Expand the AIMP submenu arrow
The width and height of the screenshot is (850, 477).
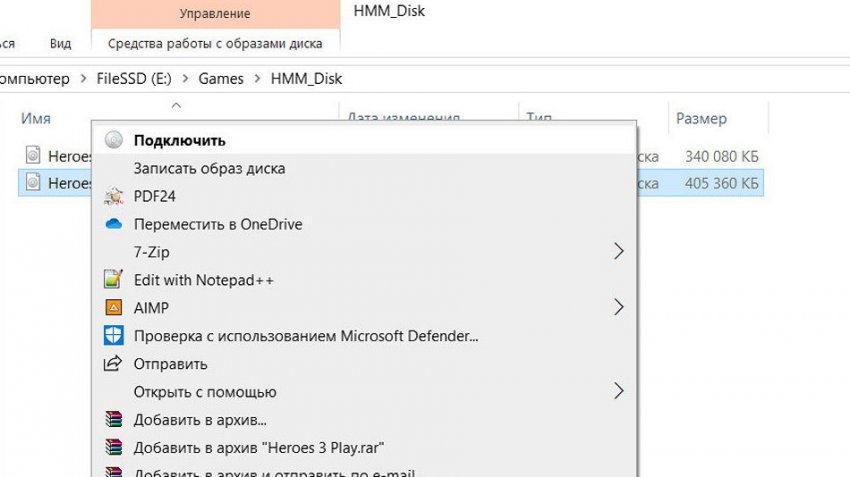click(618, 306)
